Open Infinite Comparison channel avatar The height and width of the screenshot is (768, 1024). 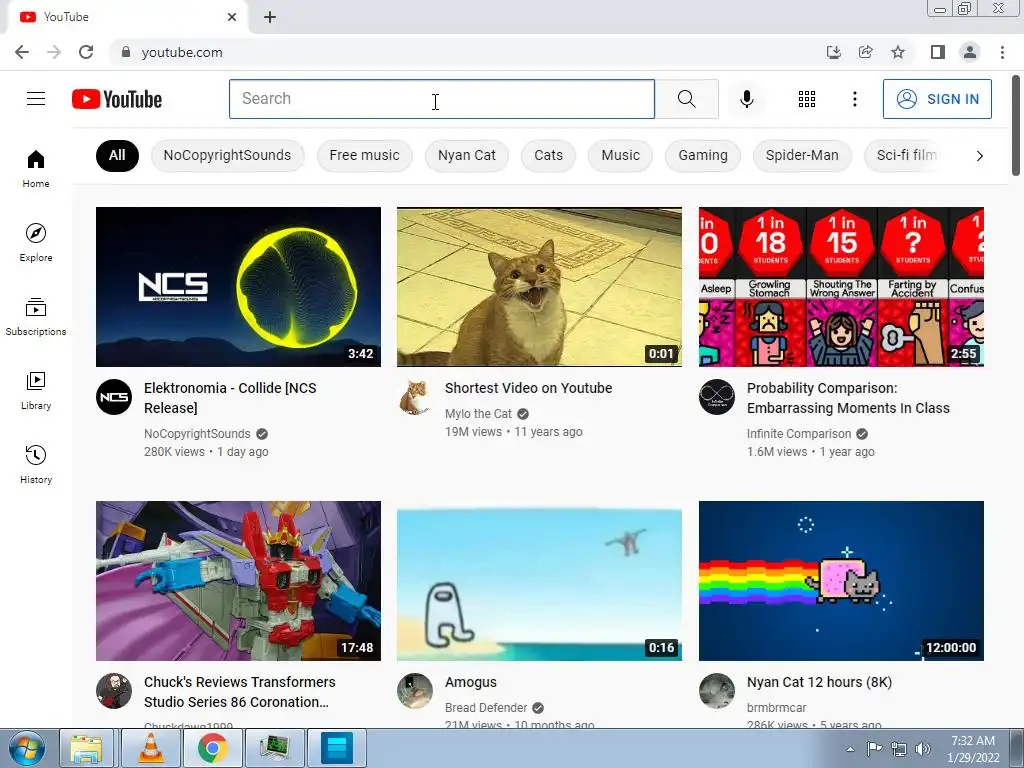point(716,397)
